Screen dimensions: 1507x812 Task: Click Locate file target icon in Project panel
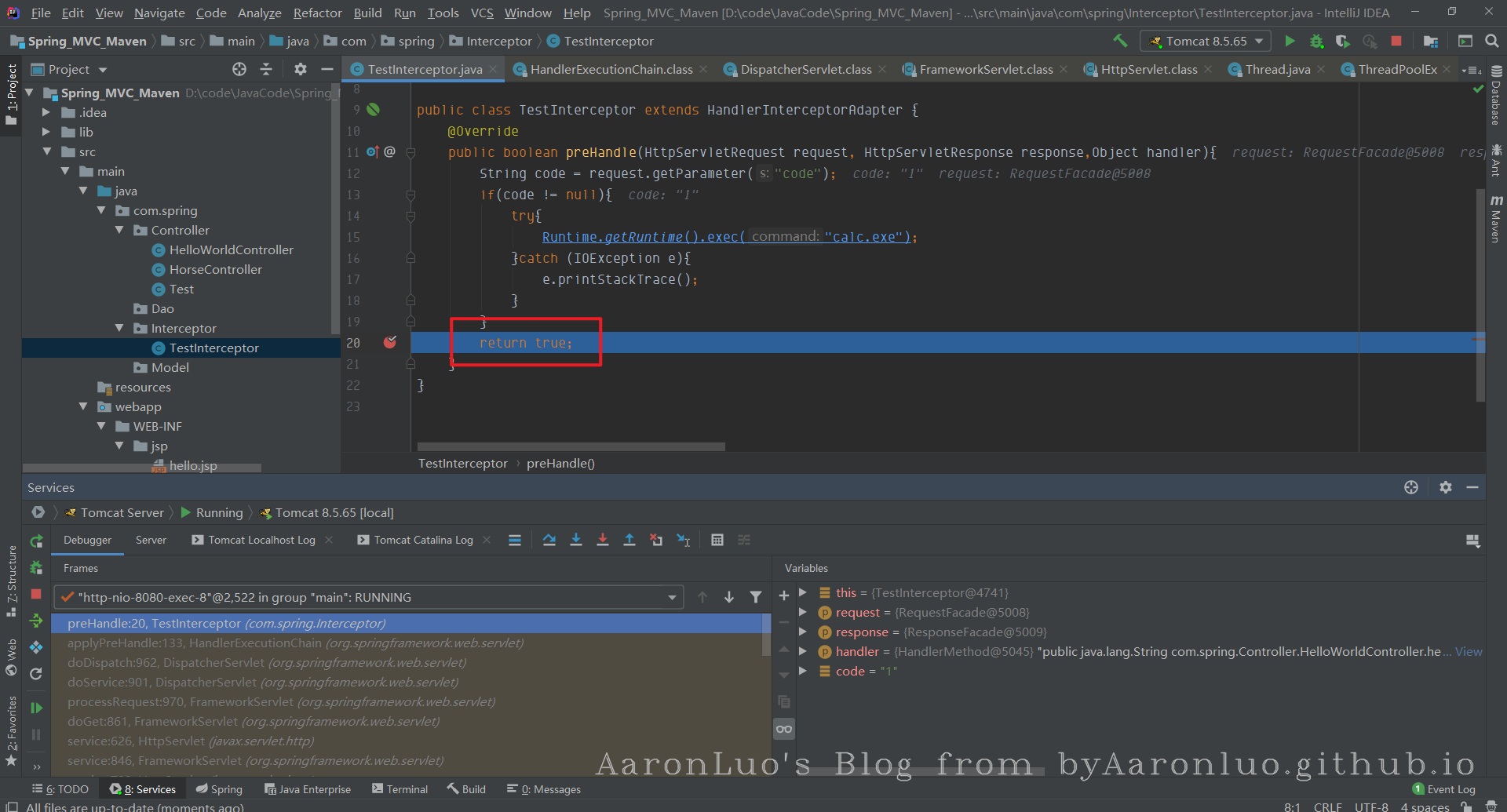[239, 69]
